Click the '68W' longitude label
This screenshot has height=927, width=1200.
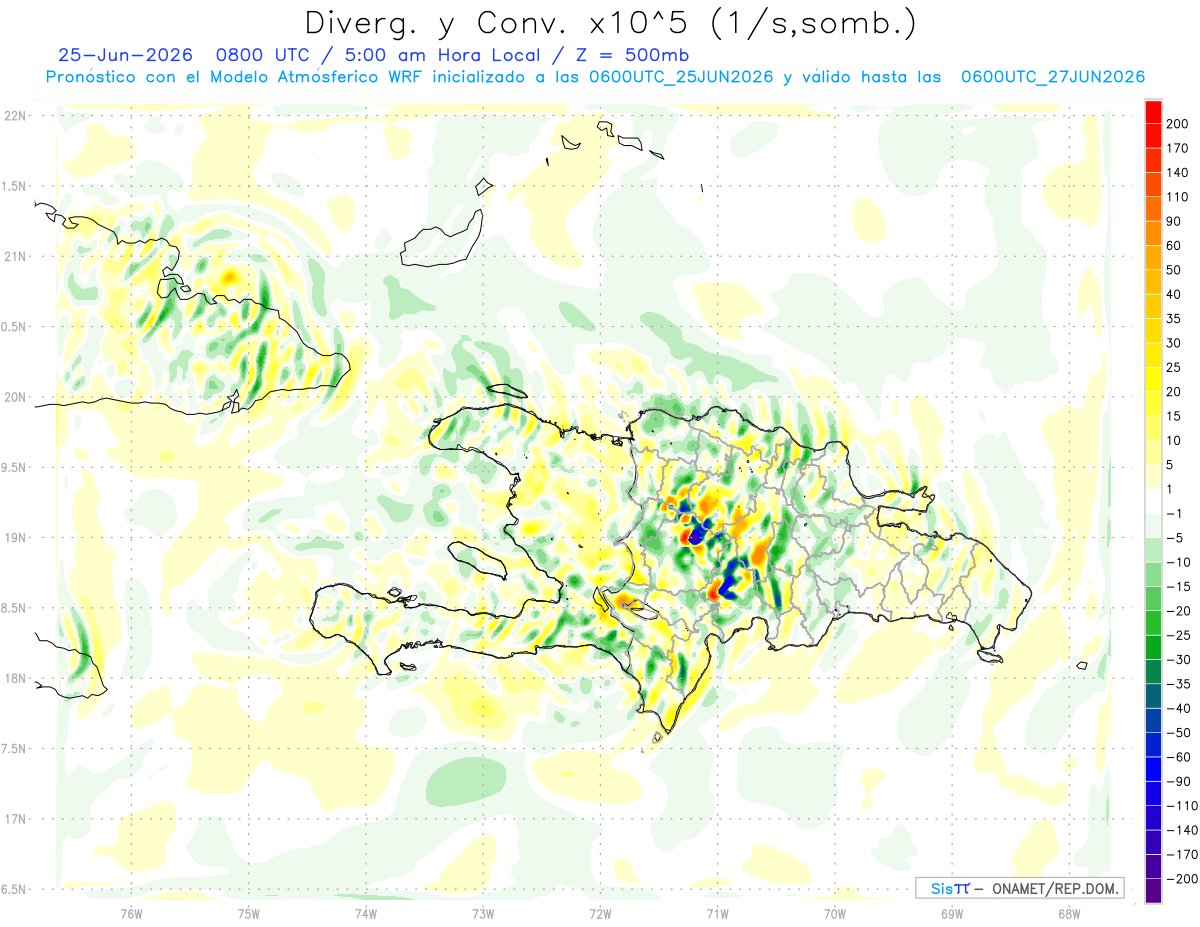pyautogui.click(x=1069, y=914)
